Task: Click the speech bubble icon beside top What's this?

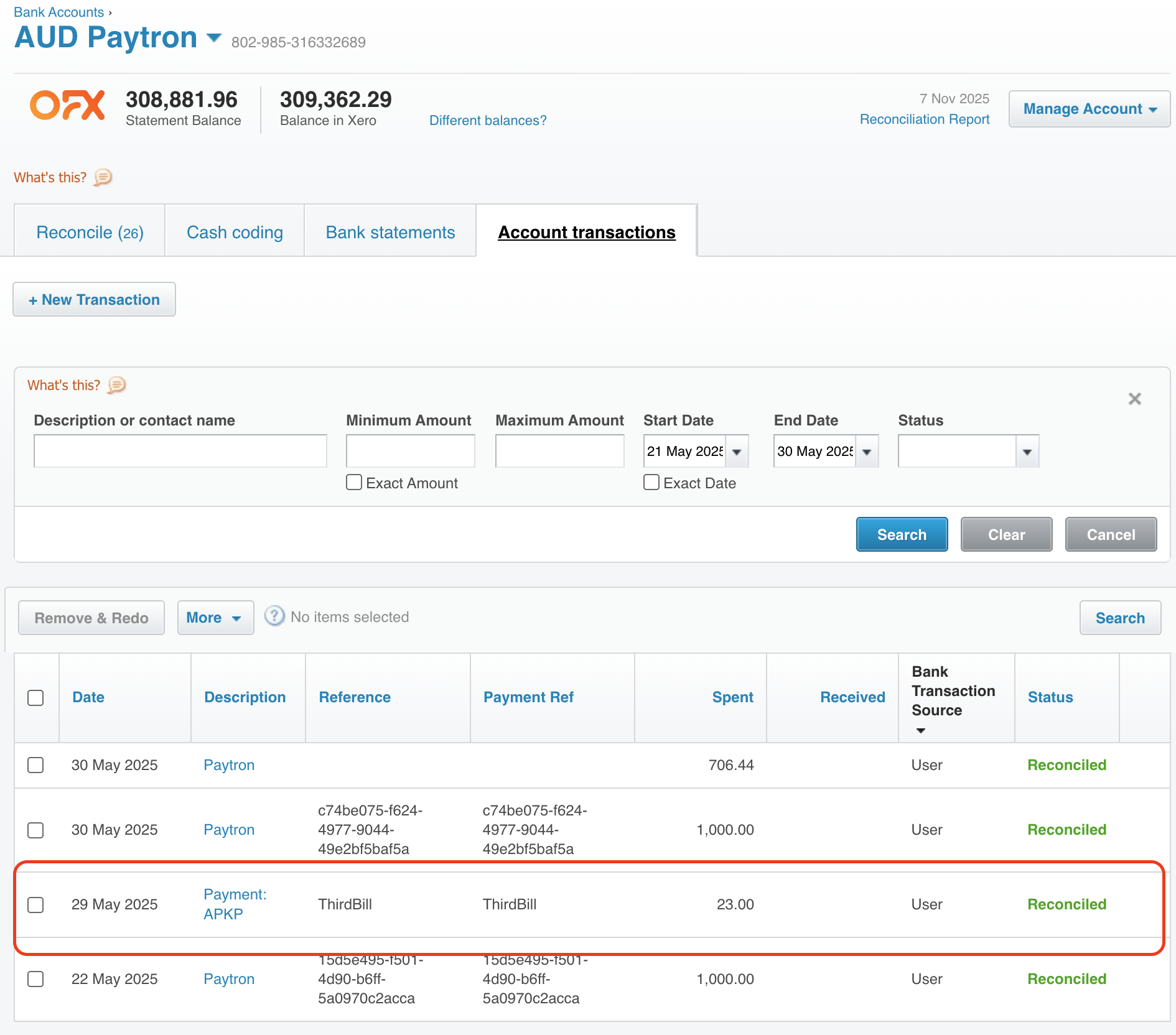Action: point(103,178)
